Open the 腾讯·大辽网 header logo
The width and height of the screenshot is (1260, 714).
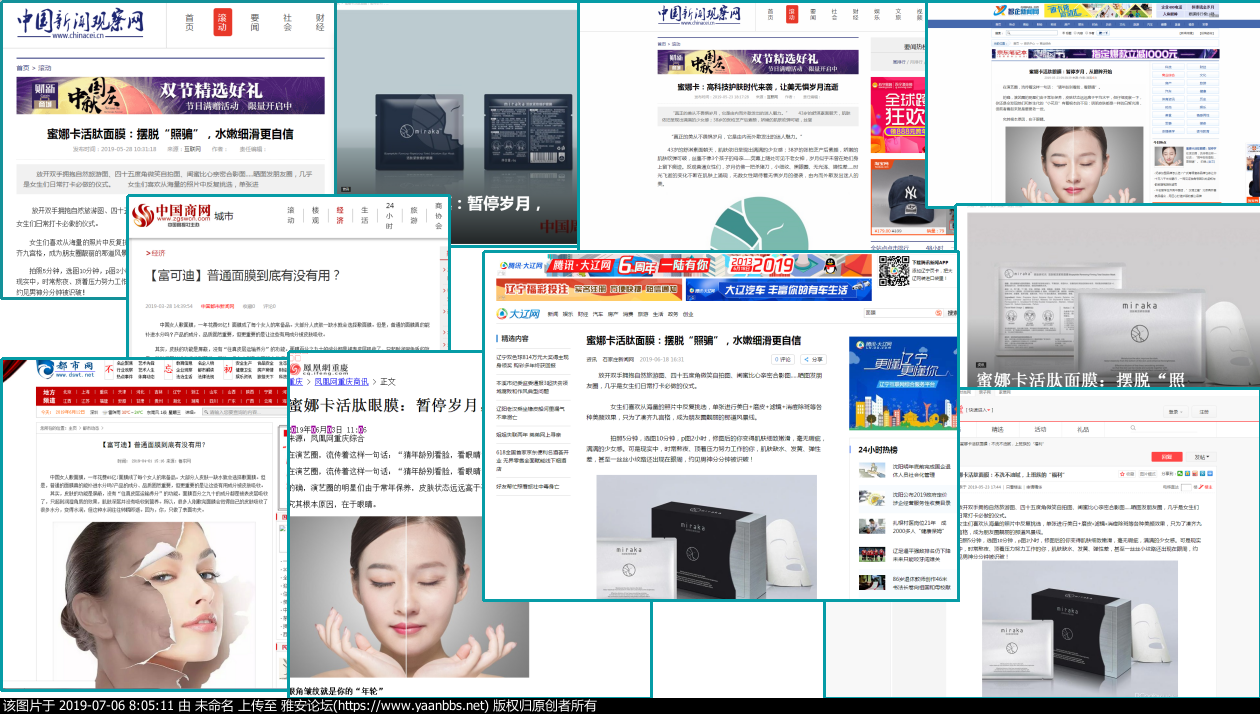[x=521, y=264]
